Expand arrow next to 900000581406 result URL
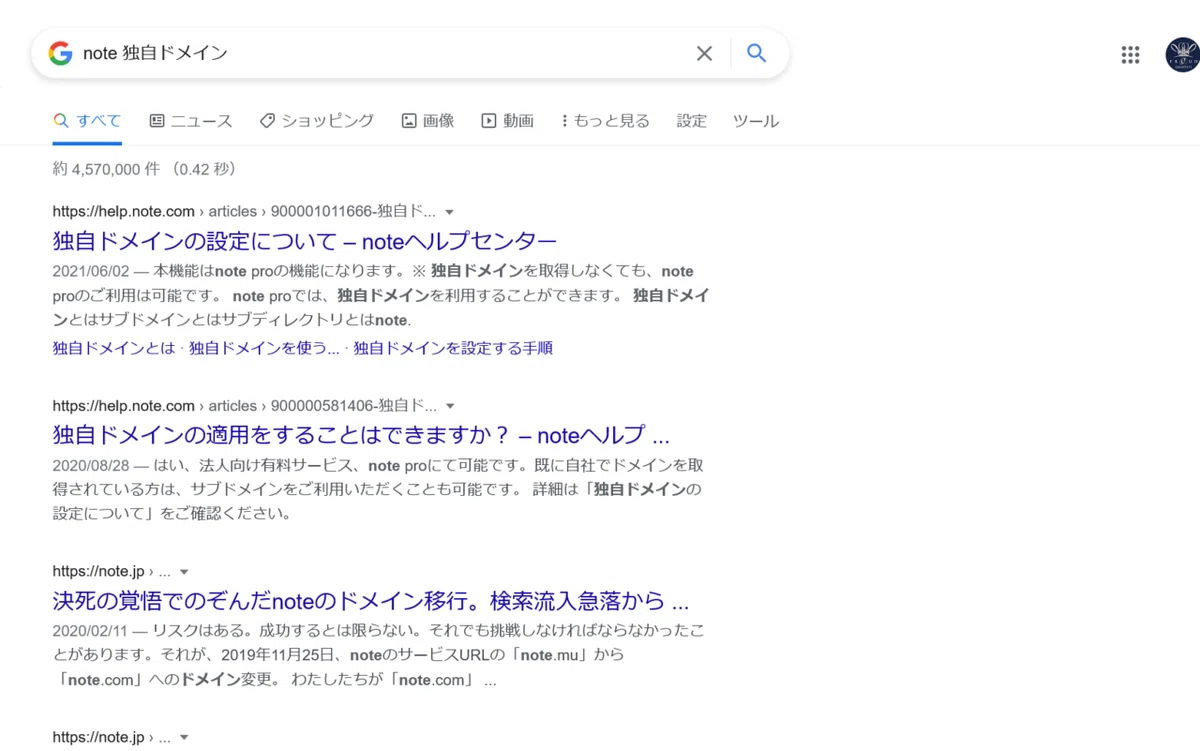The width and height of the screenshot is (1200, 751). 450,406
